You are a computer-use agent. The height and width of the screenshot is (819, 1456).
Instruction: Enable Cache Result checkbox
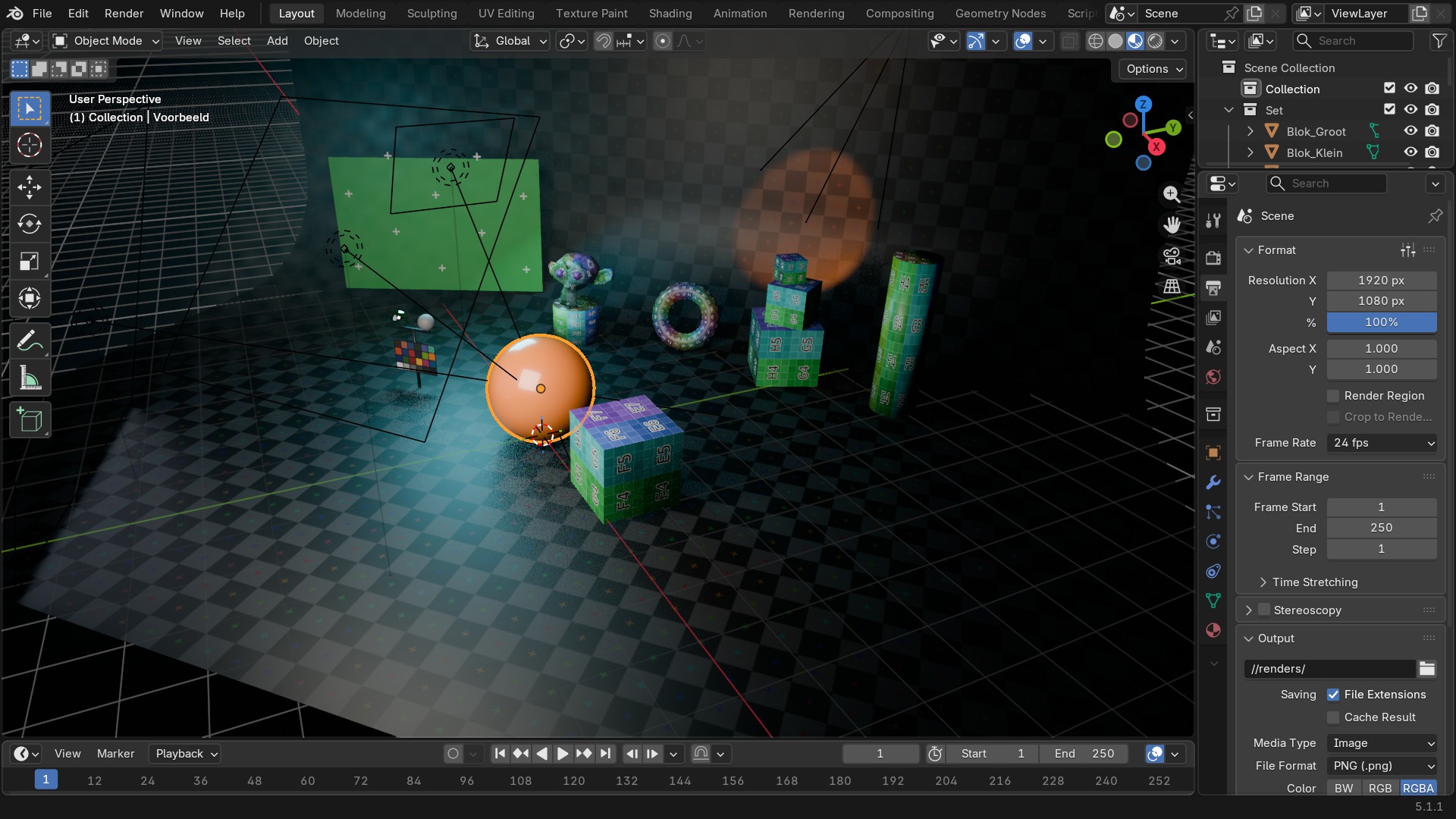tap(1333, 717)
